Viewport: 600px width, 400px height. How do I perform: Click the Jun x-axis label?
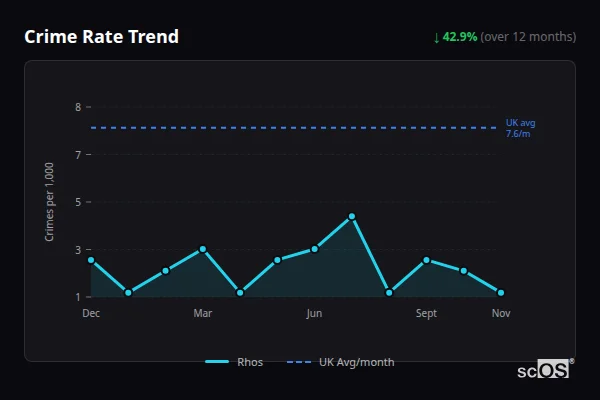point(314,313)
